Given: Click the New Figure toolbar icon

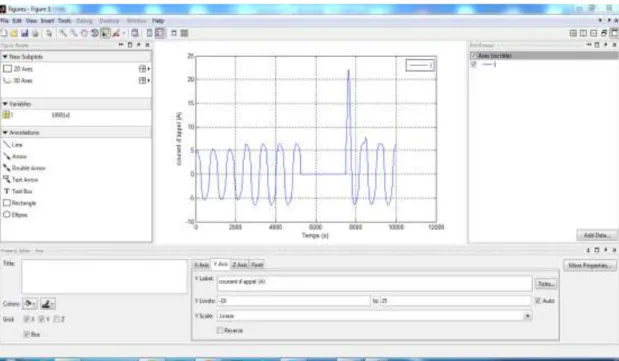Looking at the screenshot, I should [x=4, y=34].
